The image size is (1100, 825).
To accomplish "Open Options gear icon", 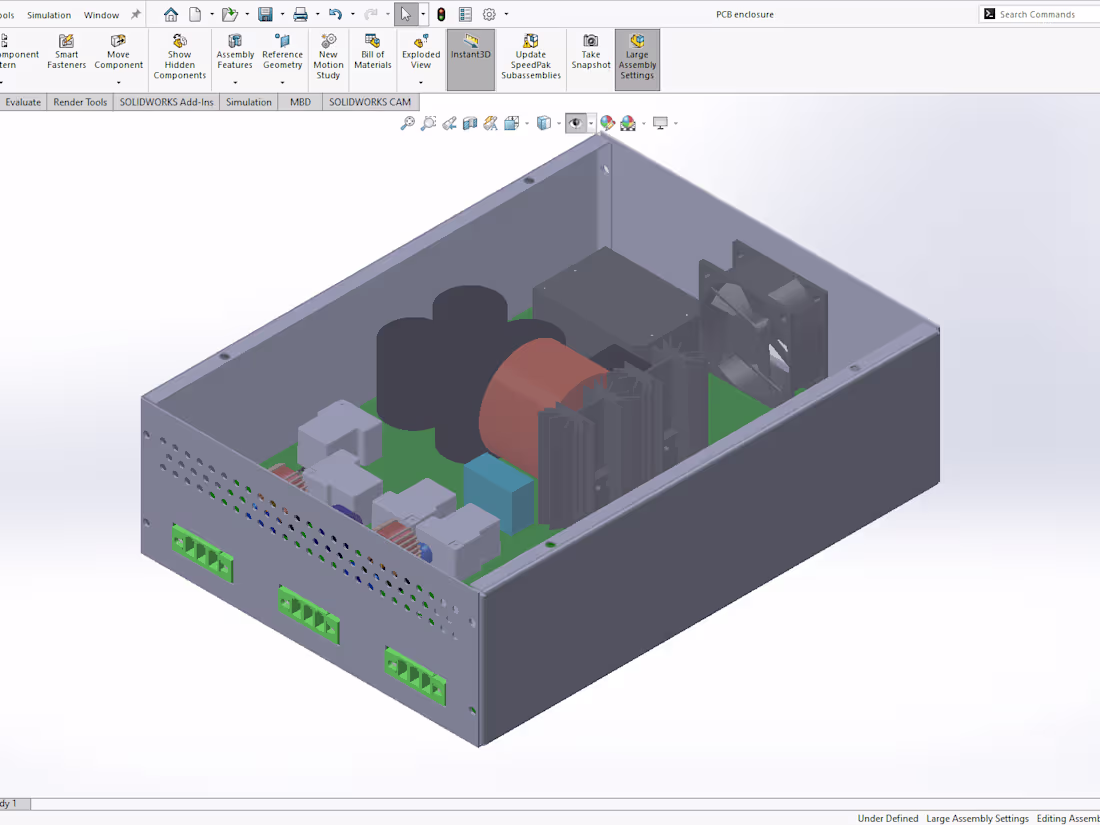I will 489,14.
